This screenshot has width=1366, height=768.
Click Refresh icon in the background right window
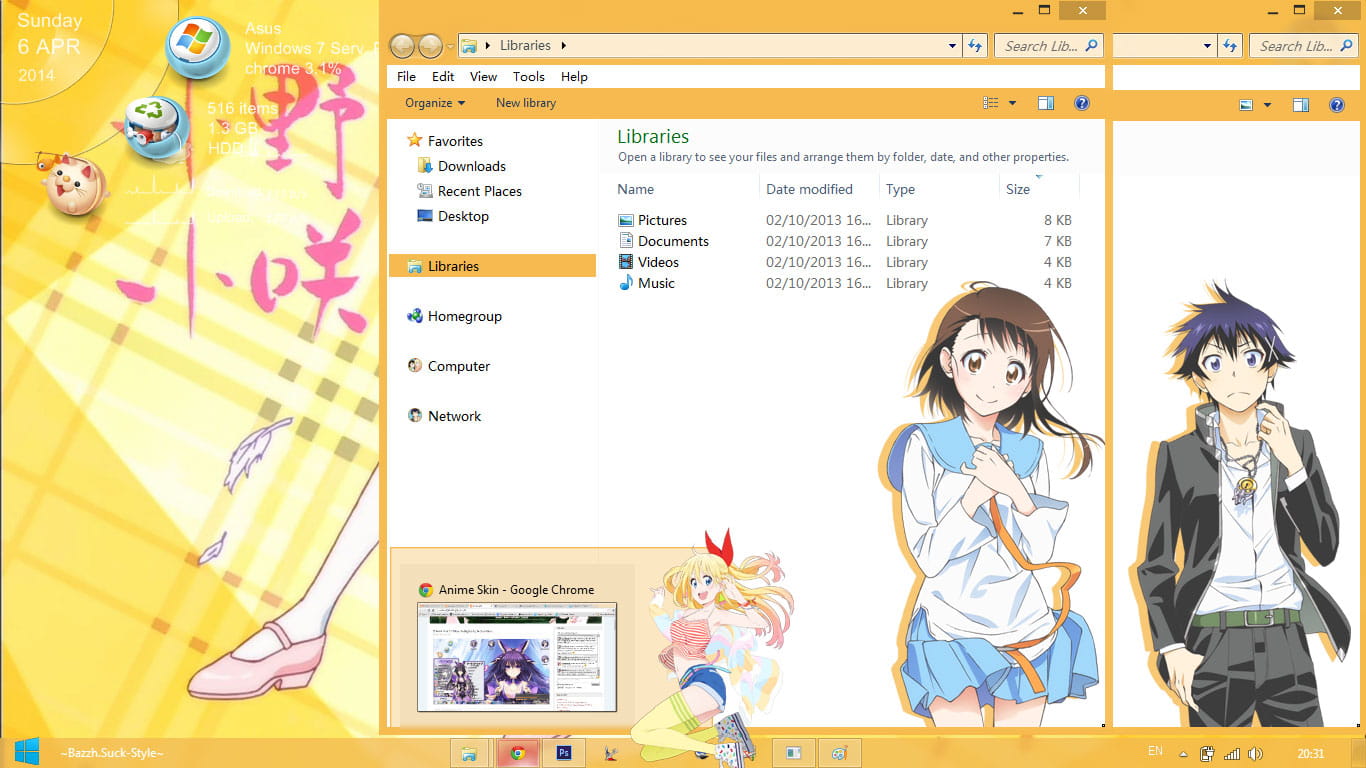point(1231,46)
